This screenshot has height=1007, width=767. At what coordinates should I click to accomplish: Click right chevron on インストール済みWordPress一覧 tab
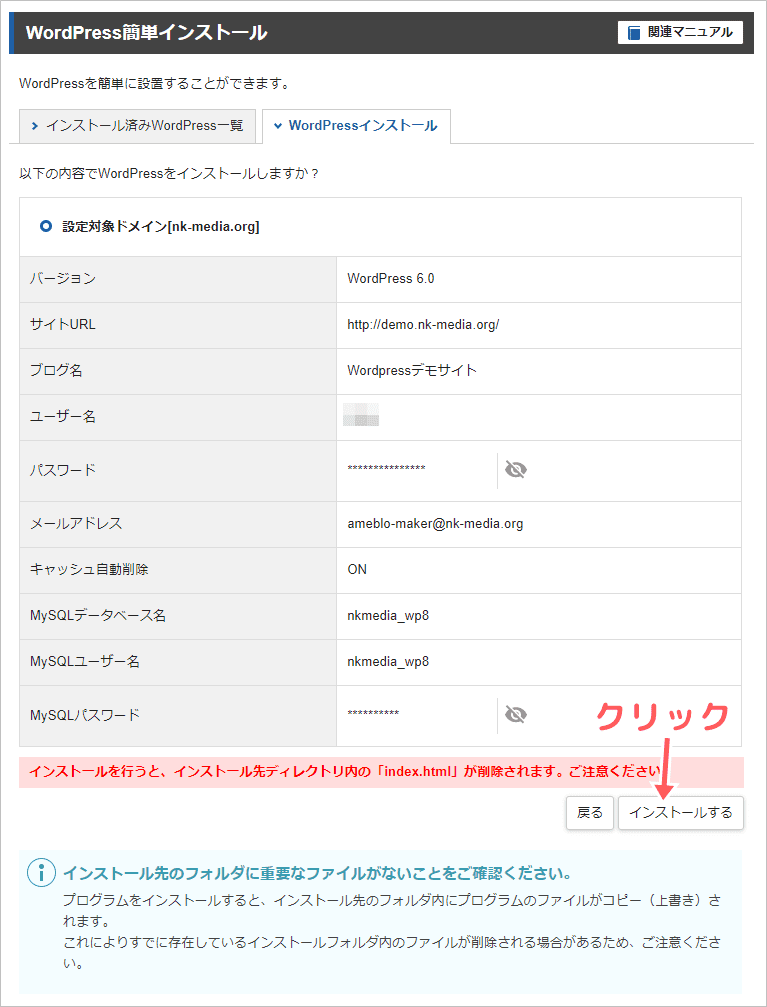point(35,126)
